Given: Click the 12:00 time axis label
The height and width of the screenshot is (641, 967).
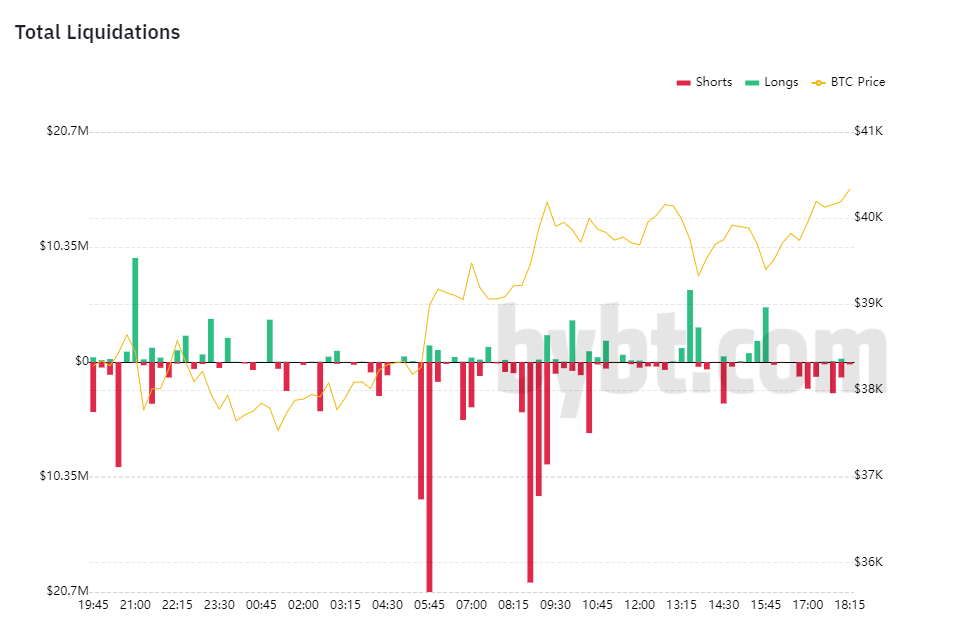Looking at the screenshot, I should click(639, 605).
